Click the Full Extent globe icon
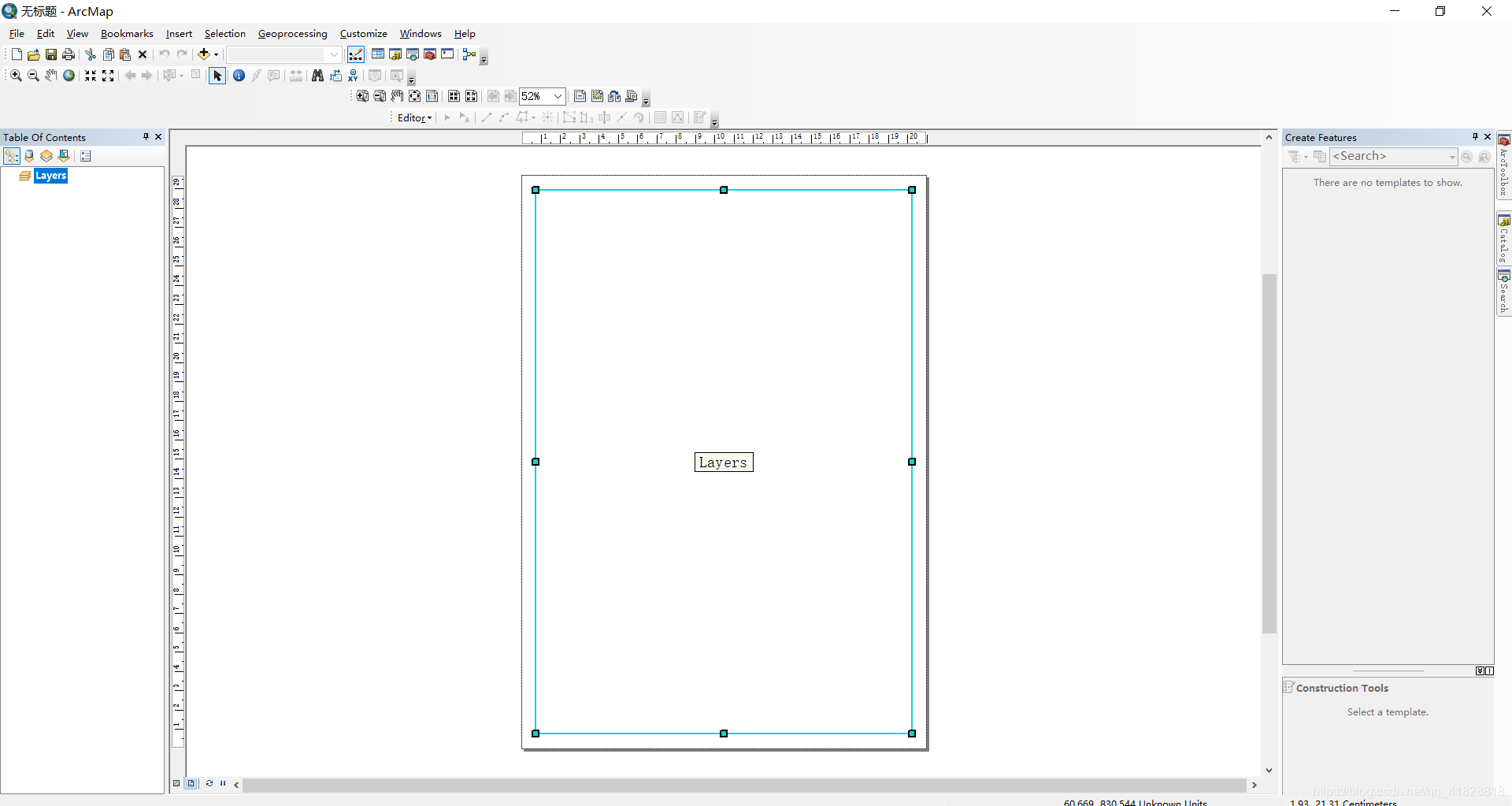The image size is (1512, 806). [x=69, y=76]
